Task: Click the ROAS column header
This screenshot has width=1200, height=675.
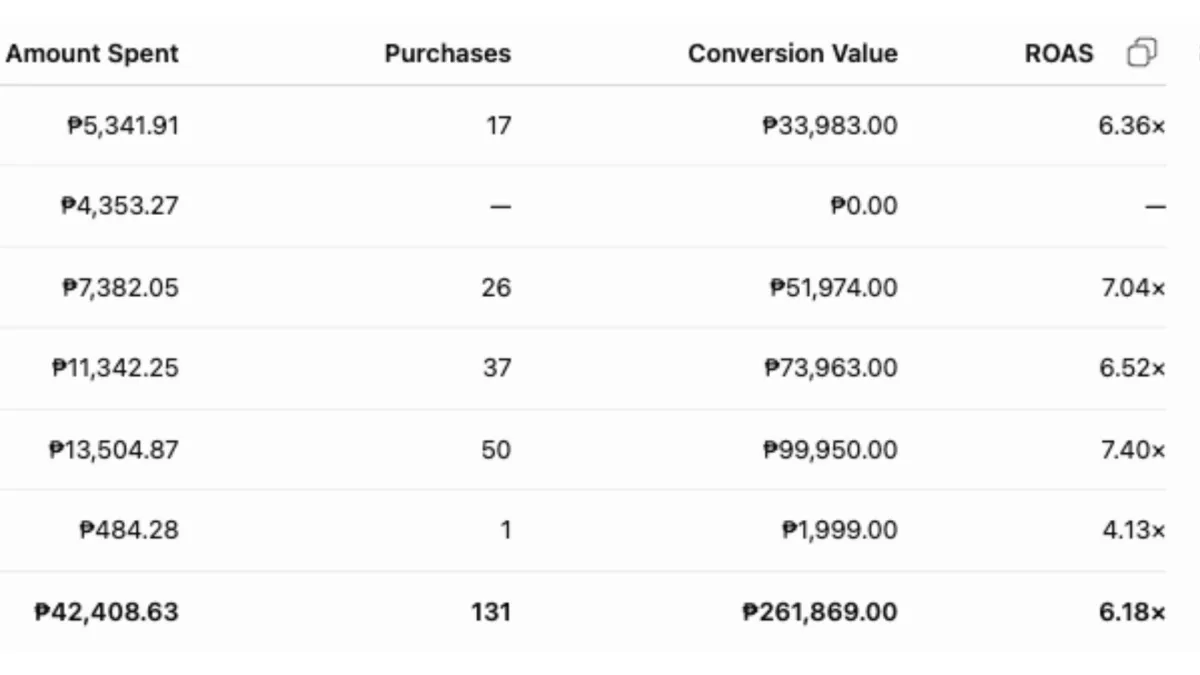Action: click(x=1059, y=53)
